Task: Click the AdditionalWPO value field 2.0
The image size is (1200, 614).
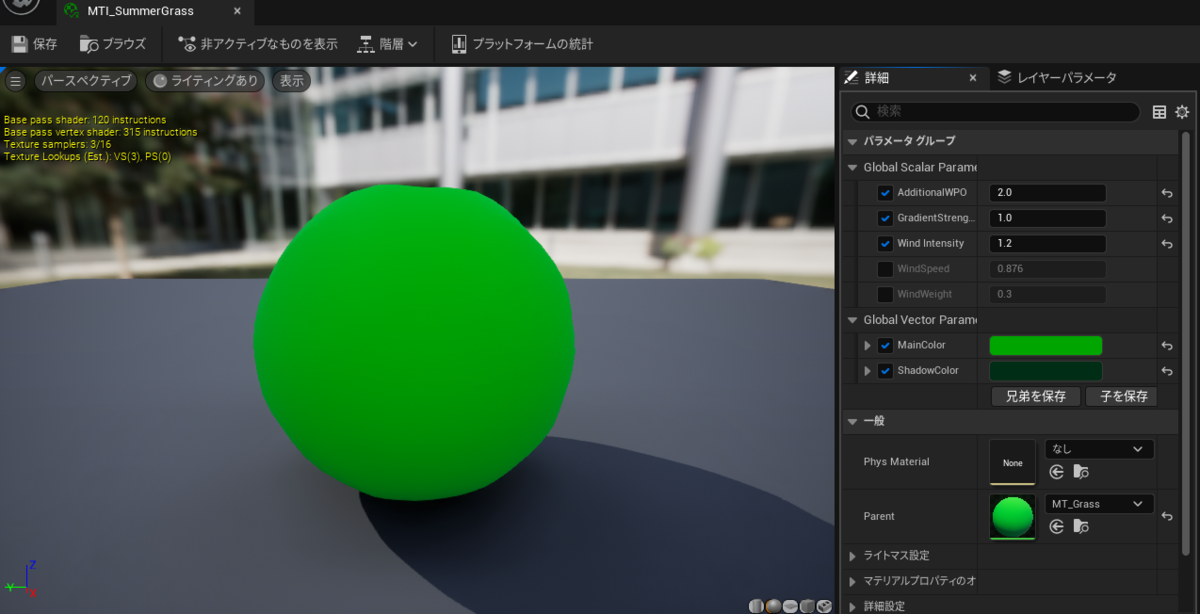Action: [x=1047, y=193]
